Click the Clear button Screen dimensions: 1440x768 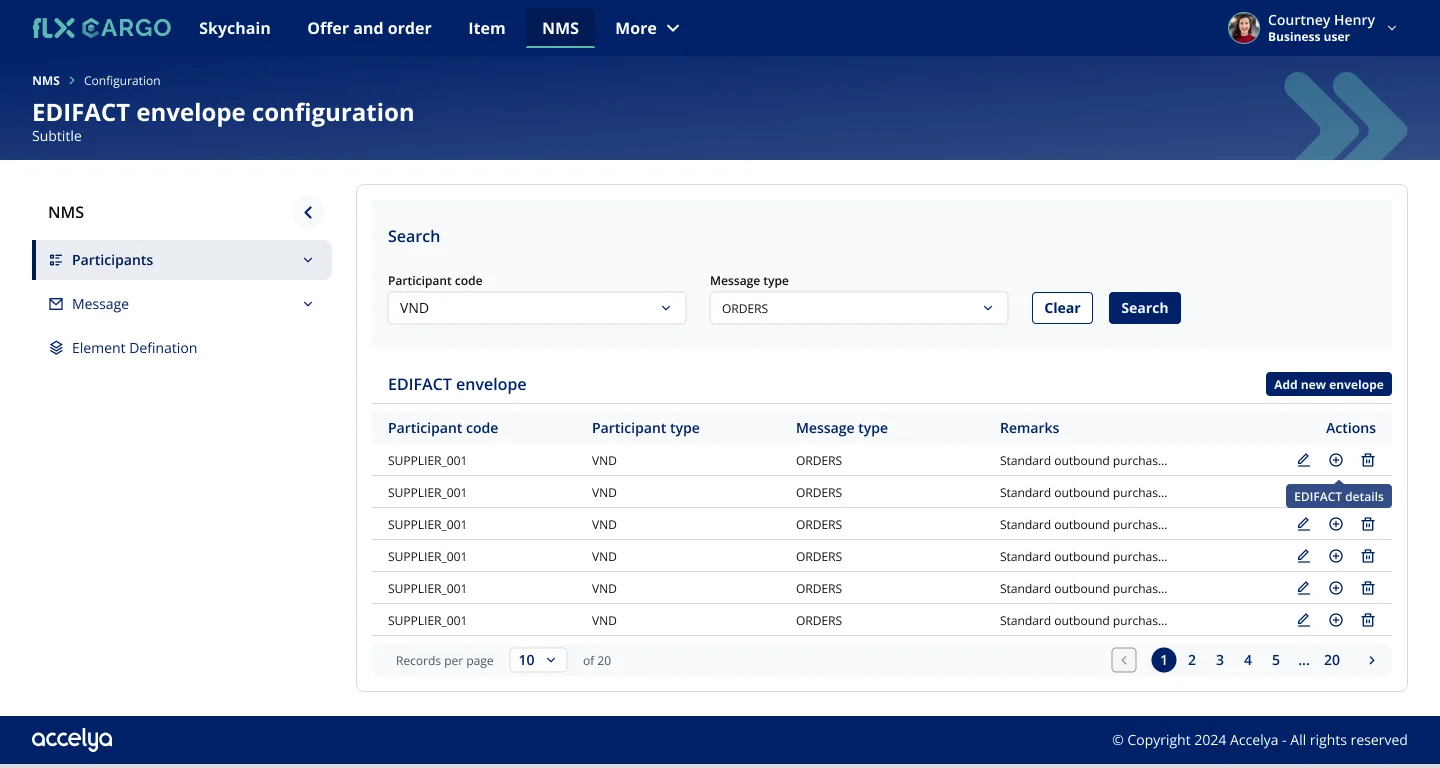(x=1062, y=308)
